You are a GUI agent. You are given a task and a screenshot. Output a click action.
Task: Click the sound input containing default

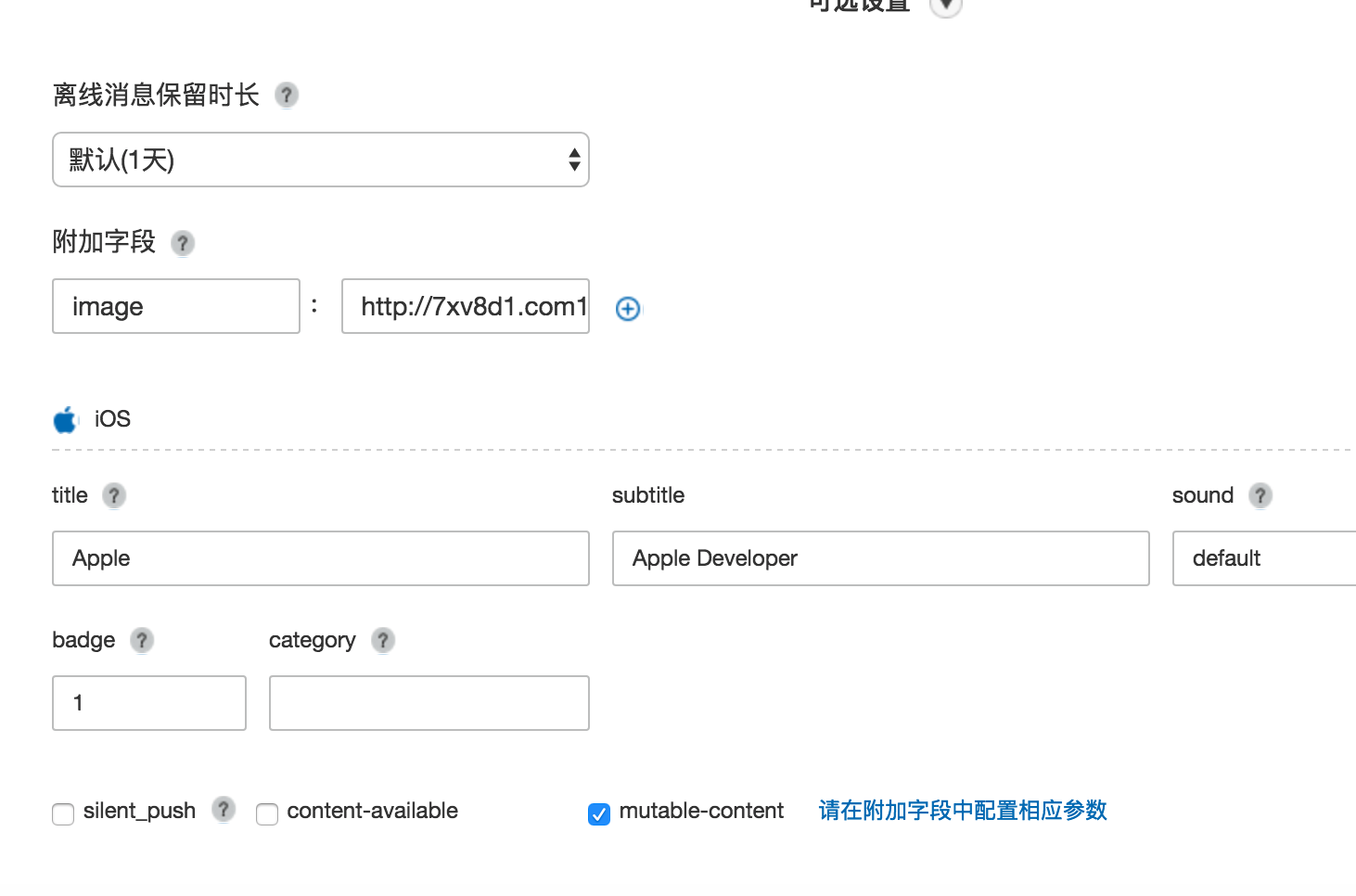point(1264,558)
